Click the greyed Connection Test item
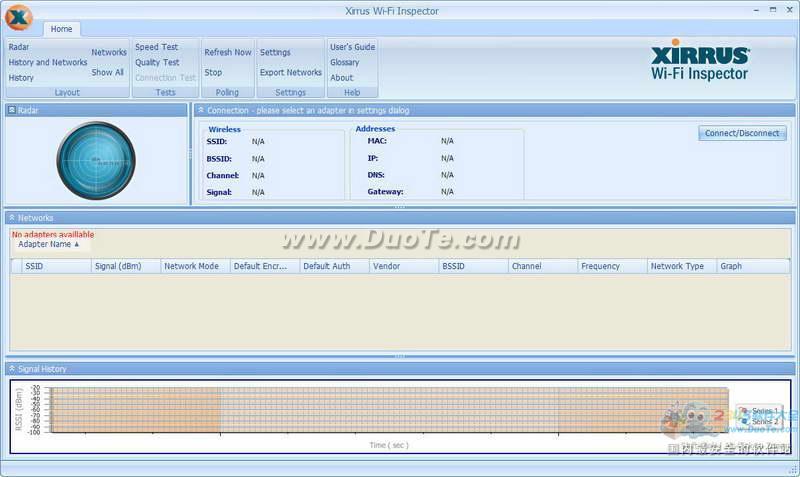 point(165,78)
